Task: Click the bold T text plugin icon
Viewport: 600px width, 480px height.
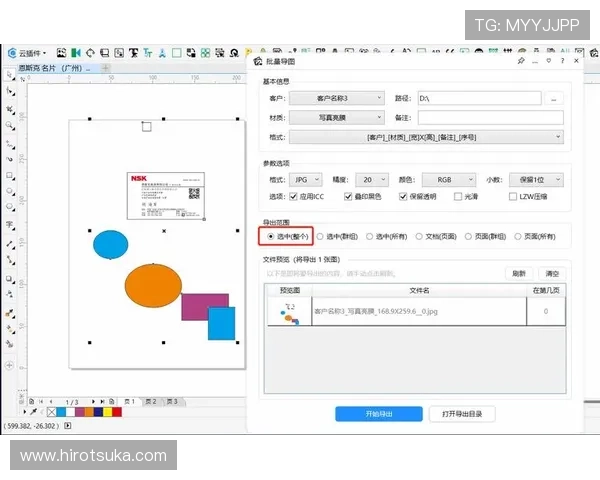Action: [134, 53]
